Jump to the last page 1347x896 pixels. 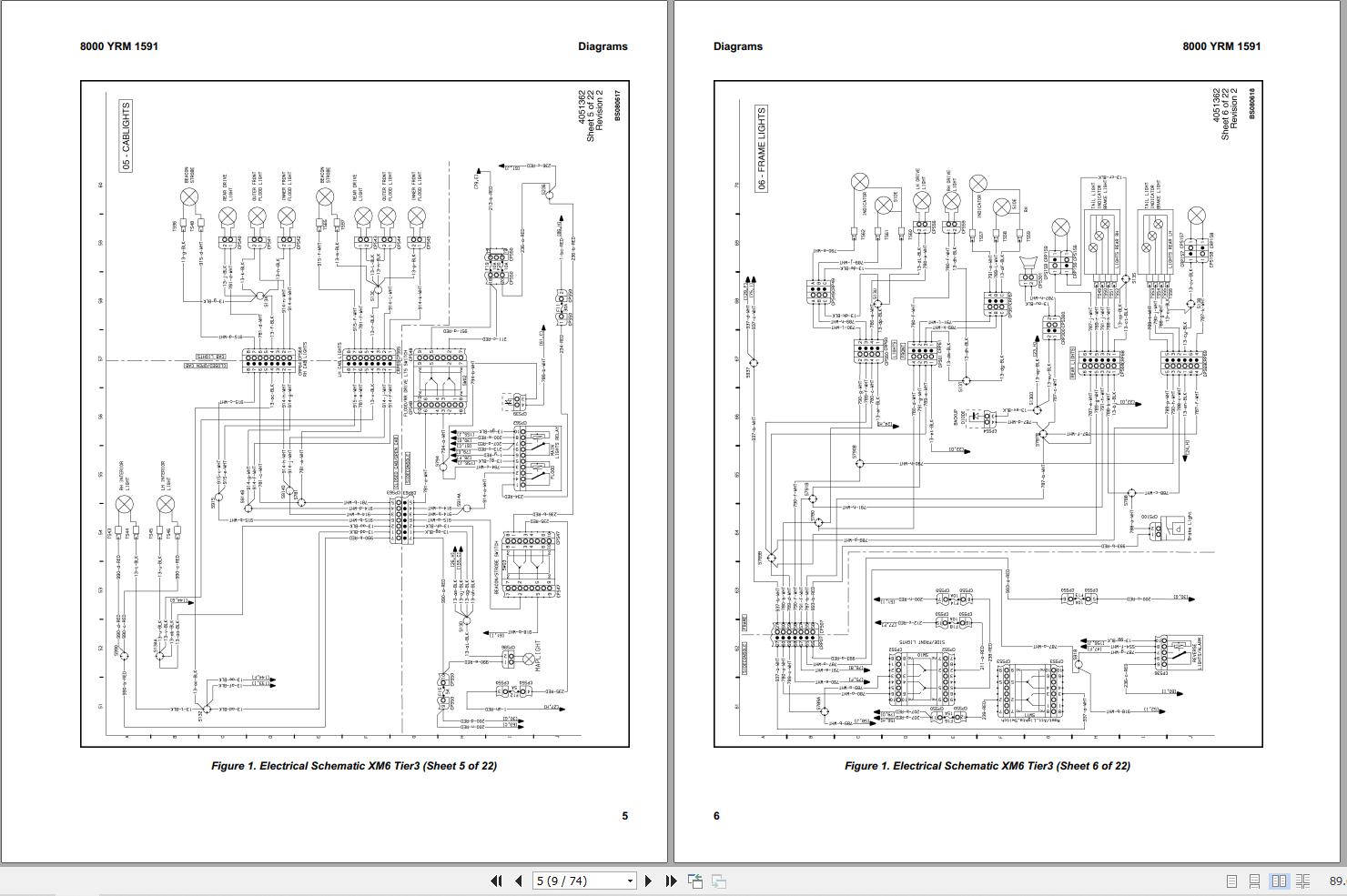[x=671, y=881]
